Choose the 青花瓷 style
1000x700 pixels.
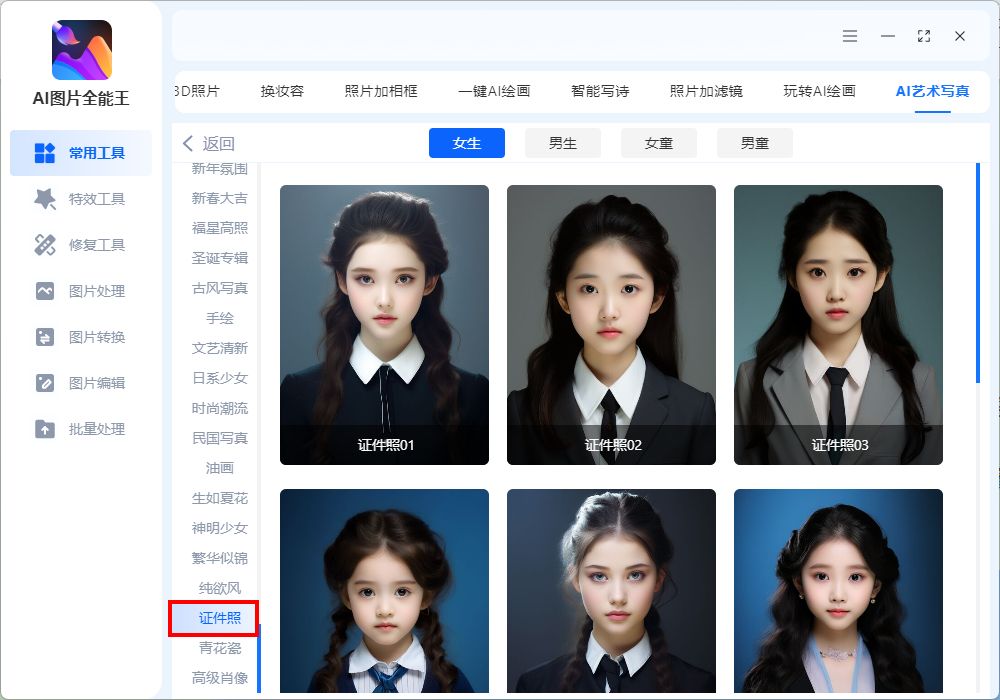pos(219,648)
